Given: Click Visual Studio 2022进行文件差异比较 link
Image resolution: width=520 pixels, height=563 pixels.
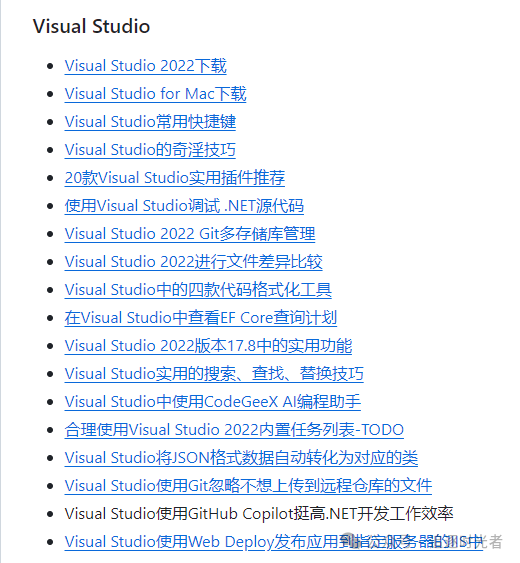Looking at the screenshot, I should coord(193,262).
